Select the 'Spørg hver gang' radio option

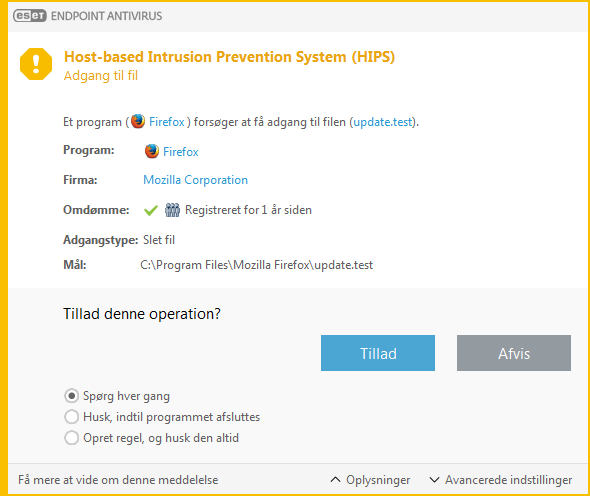point(71,396)
